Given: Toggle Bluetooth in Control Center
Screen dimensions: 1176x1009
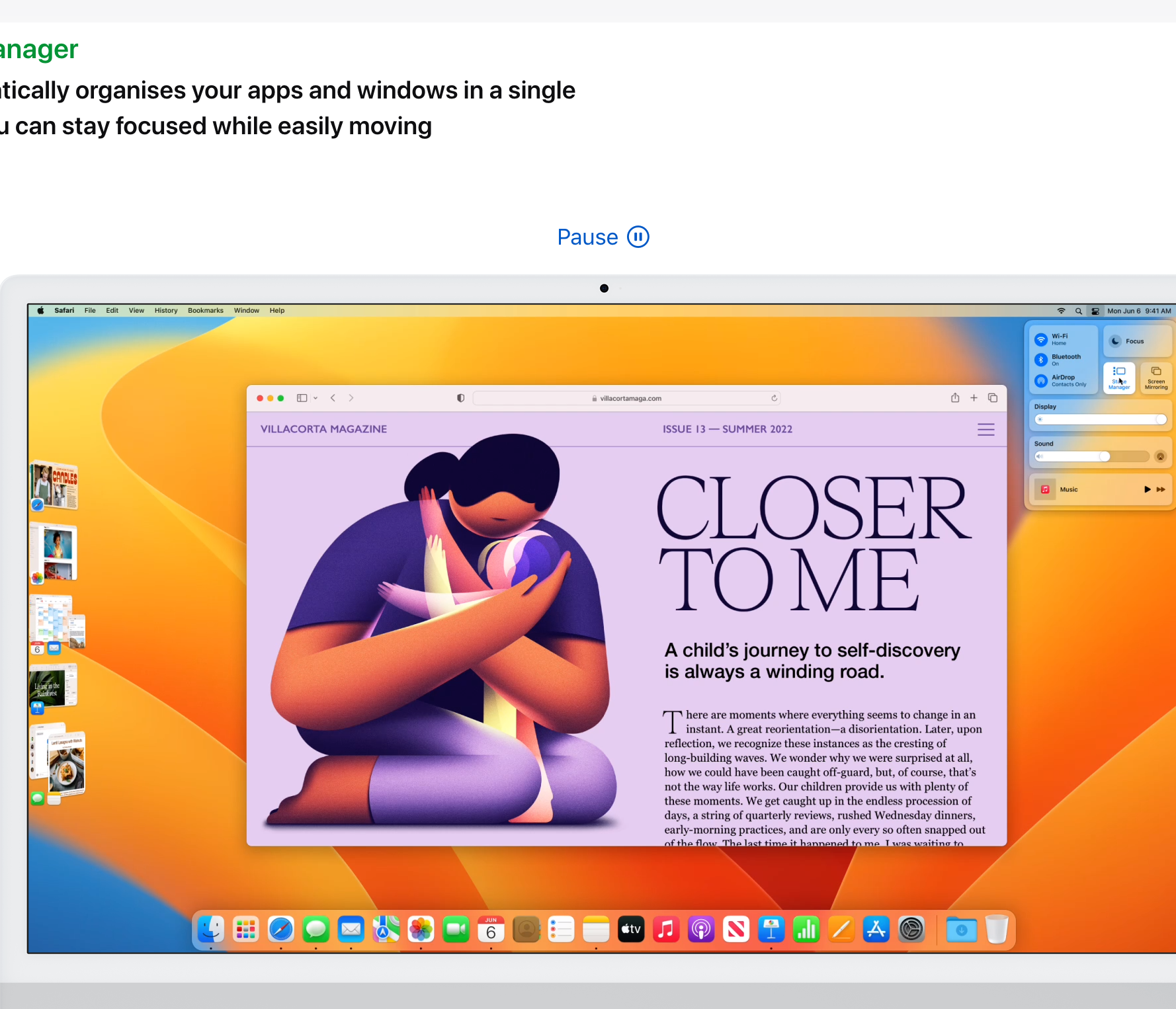Looking at the screenshot, I should click(1041, 360).
